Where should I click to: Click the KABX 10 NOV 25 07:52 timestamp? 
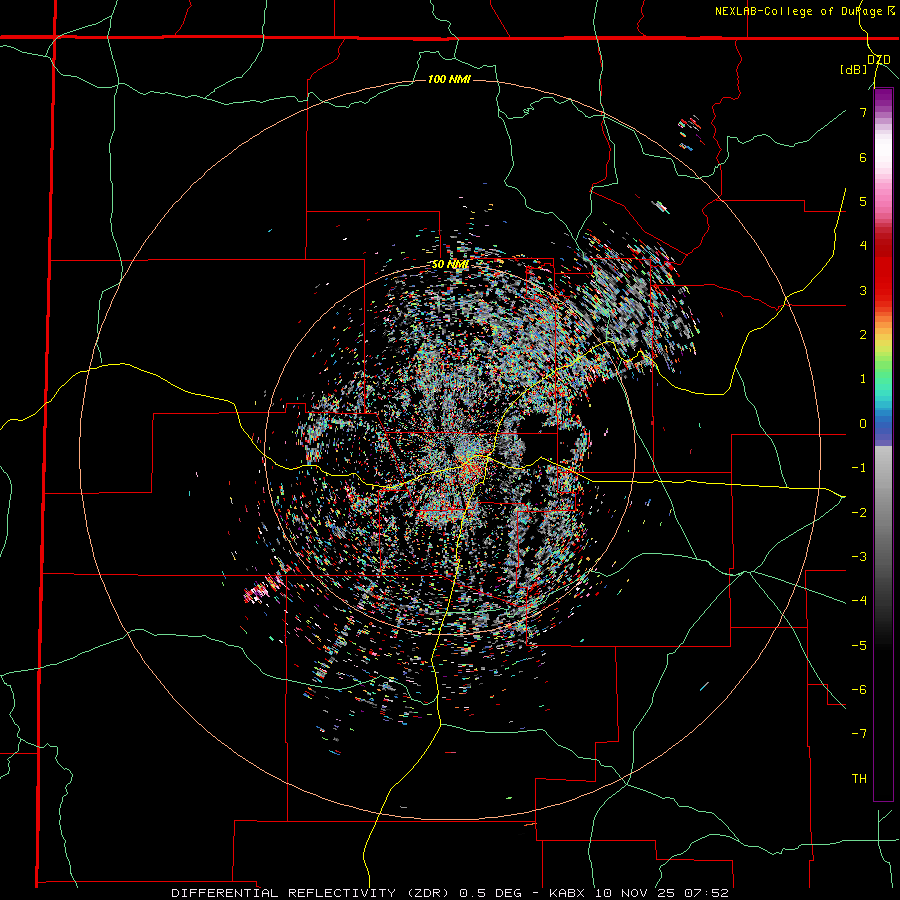click(x=639, y=893)
